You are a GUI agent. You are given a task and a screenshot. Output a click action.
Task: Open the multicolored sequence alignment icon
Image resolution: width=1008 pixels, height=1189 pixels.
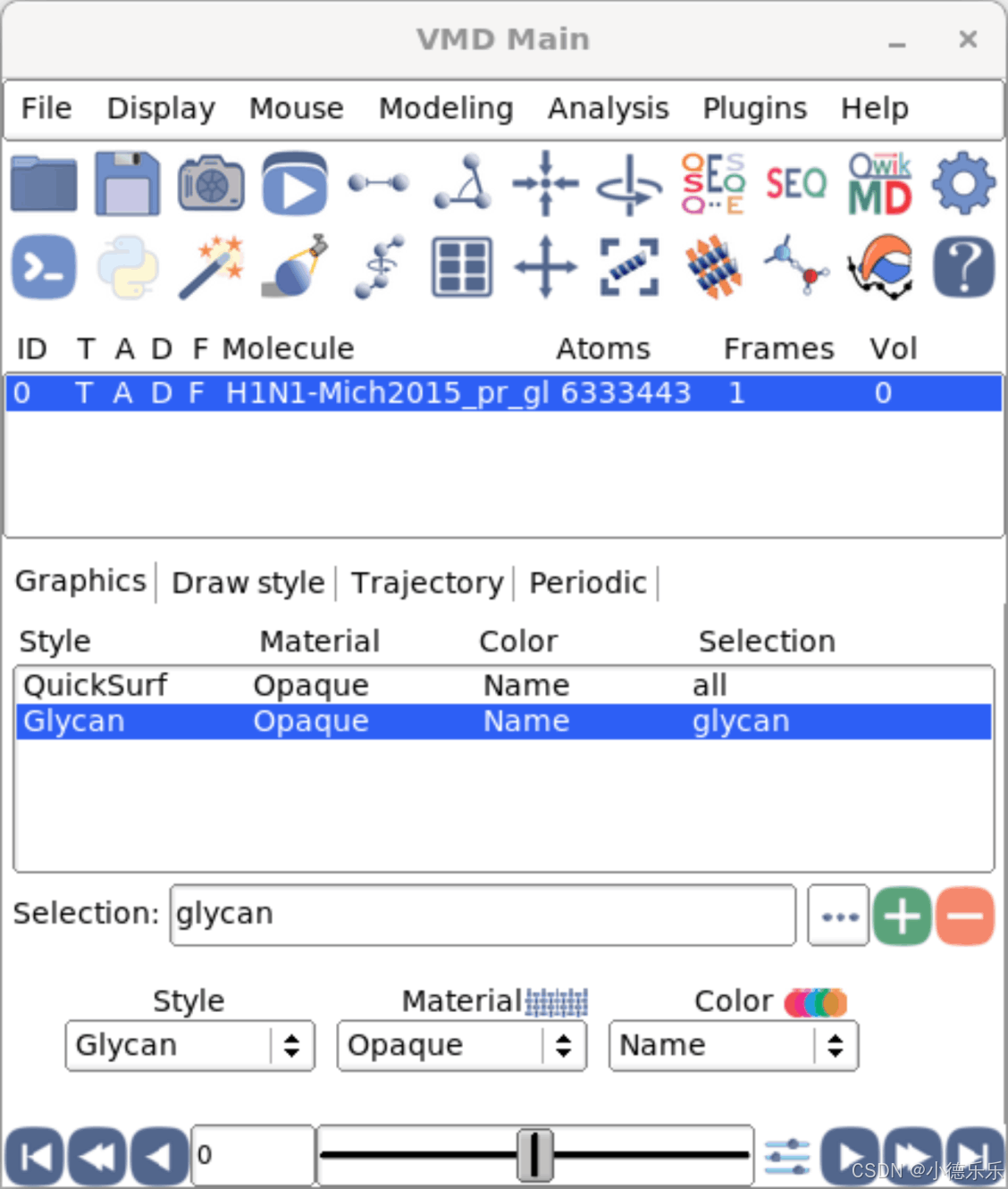tap(713, 184)
